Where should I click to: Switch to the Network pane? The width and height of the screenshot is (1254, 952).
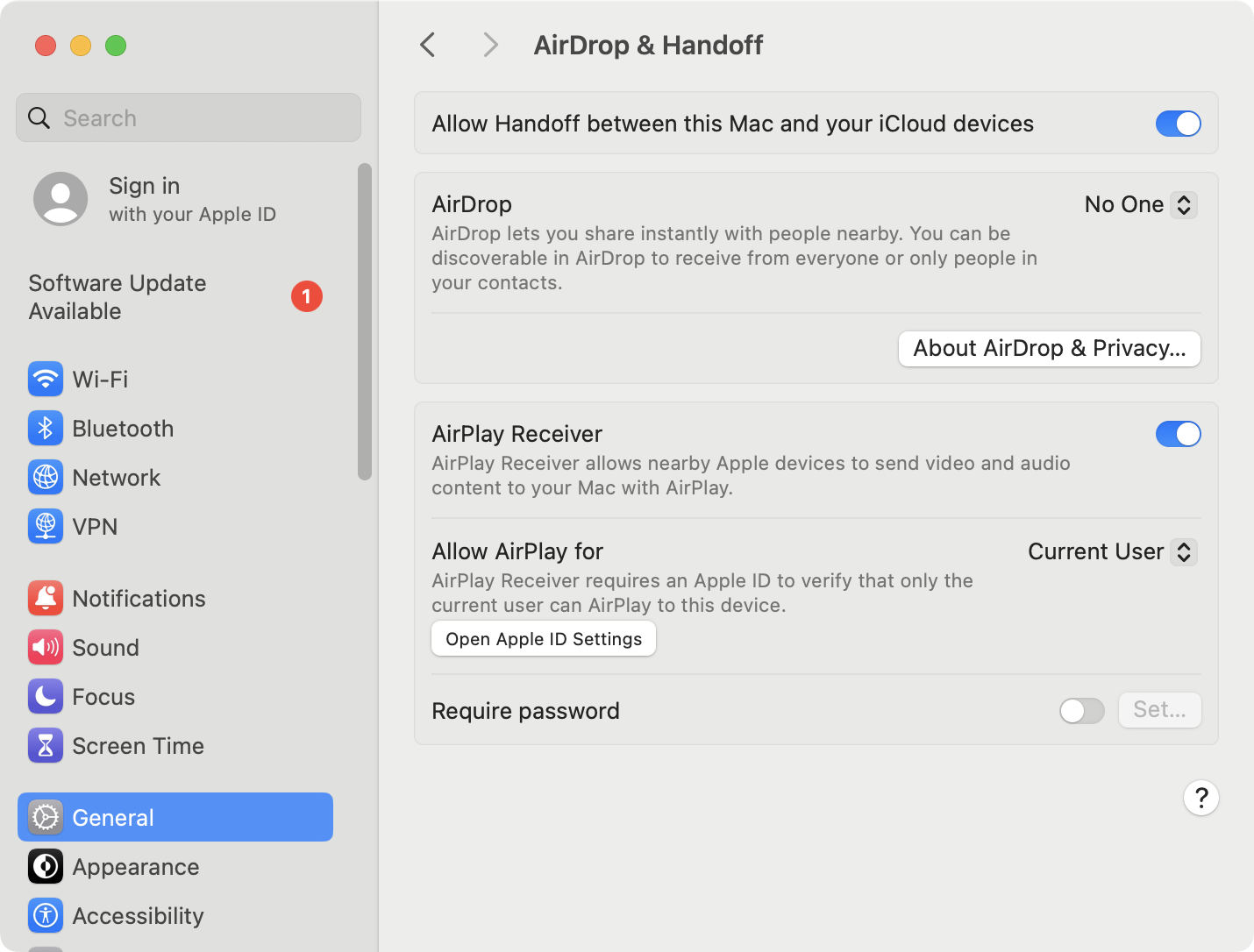click(175, 478)
